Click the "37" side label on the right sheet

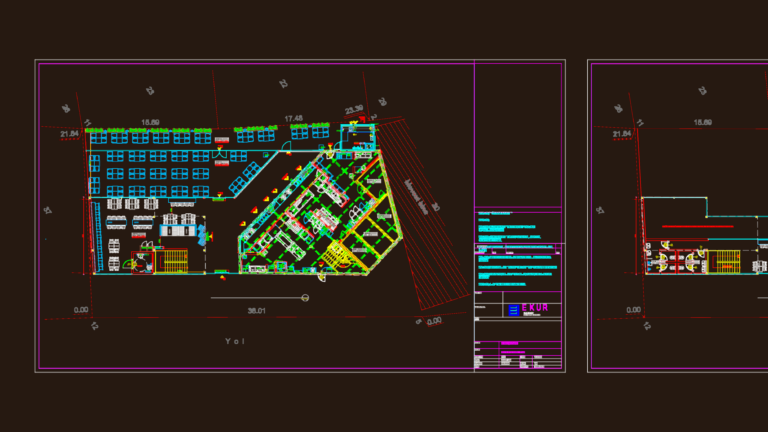point(600,210)
